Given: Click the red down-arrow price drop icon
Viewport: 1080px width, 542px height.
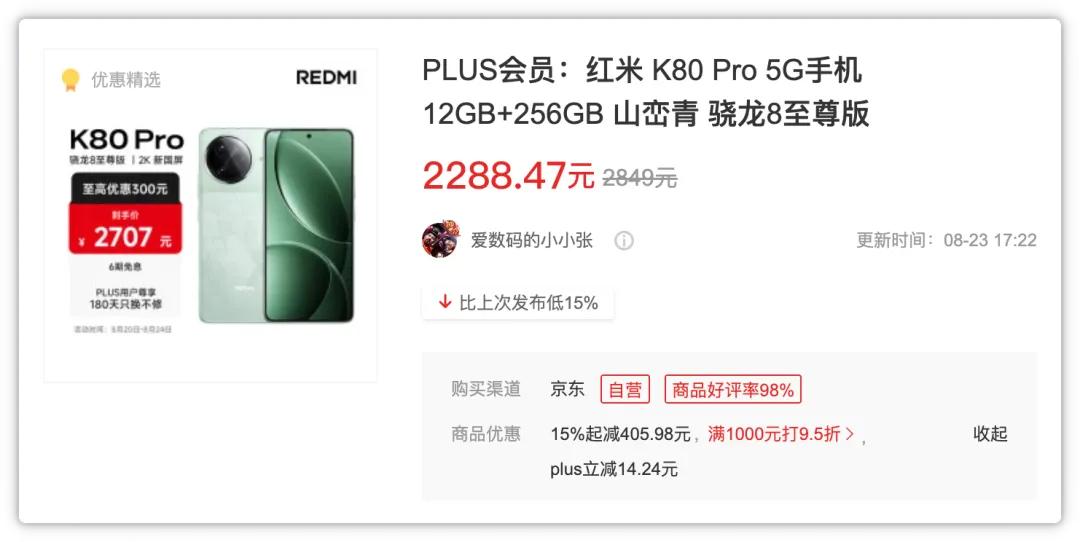Looking at the screenshot, I should tap(445, 302).
